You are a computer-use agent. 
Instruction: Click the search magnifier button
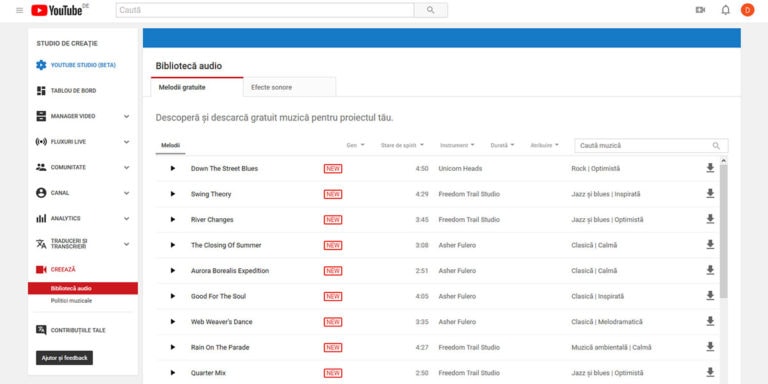tap(431, 10)
